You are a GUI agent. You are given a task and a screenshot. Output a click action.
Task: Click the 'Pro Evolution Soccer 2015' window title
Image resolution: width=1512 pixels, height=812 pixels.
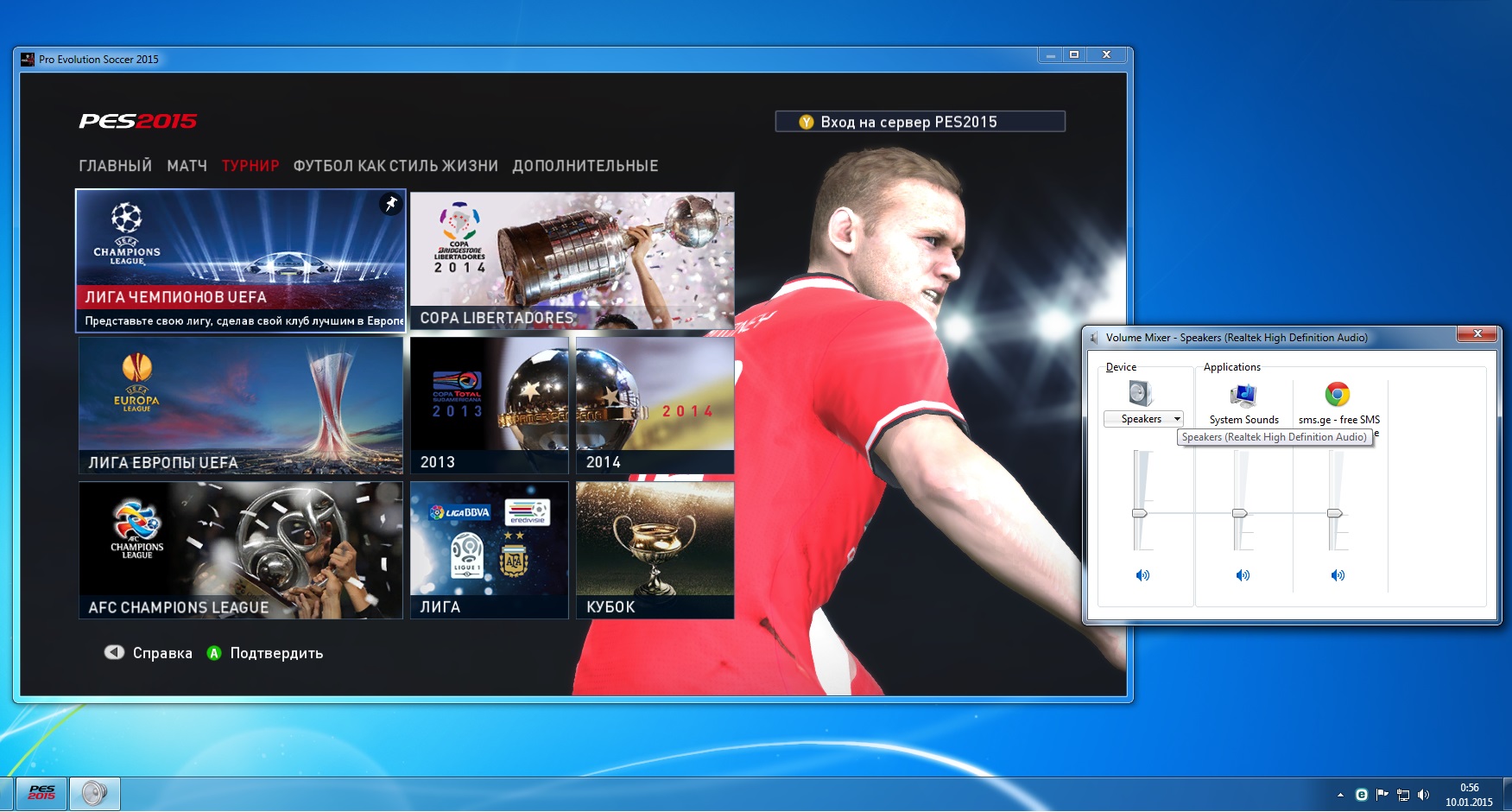click(x=98, y=60)
